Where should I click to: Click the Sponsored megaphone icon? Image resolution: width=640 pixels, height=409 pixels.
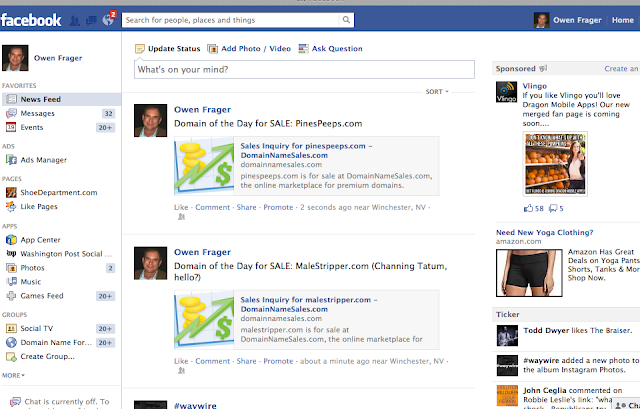tap(543, 68)
